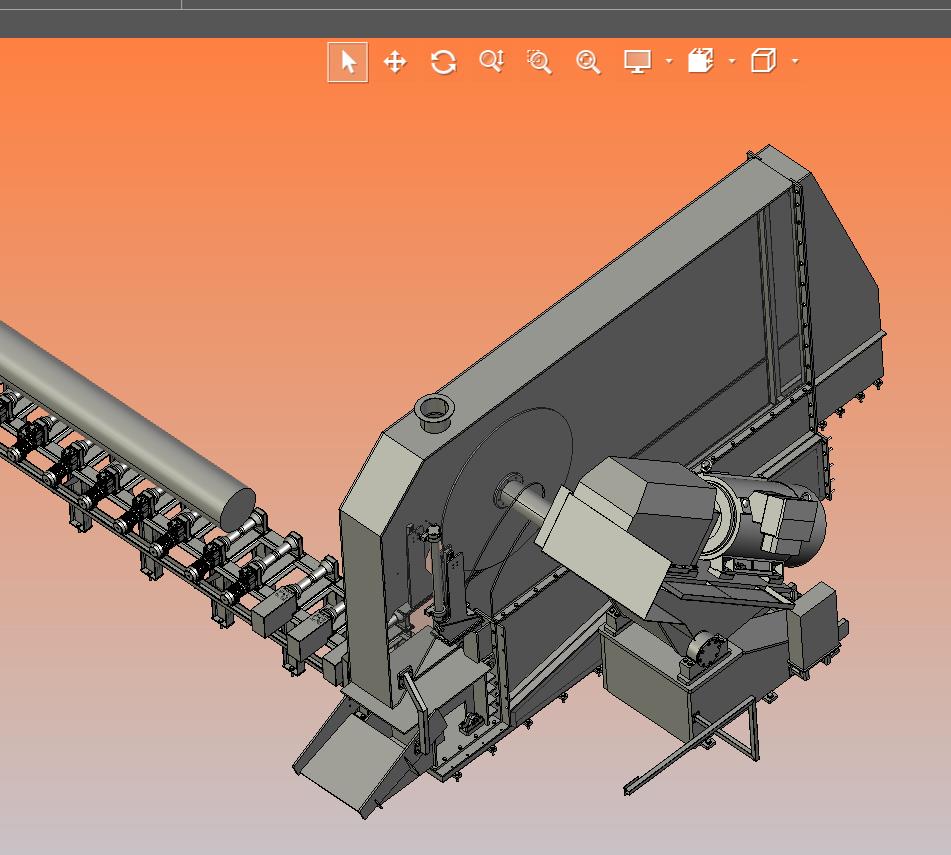Click the zoom to fit icon
Screen dimensions: 951x855
[x=588, y=62]
